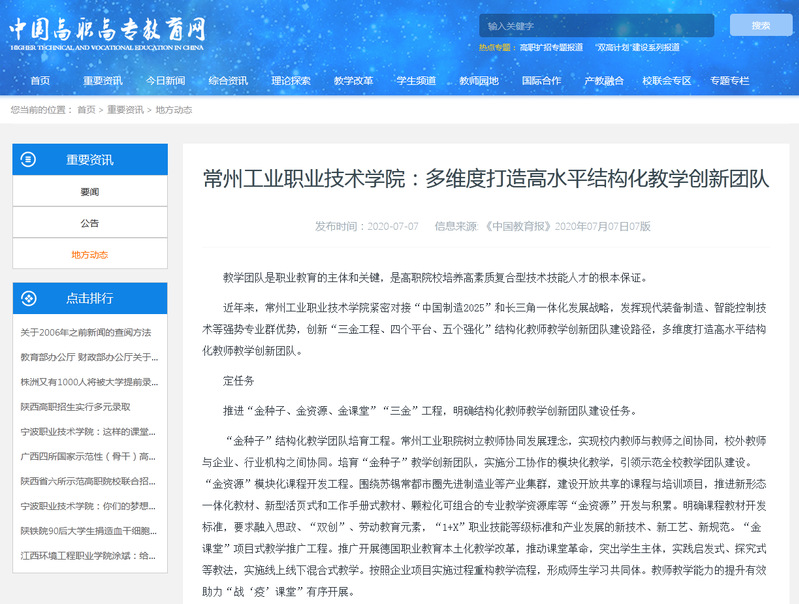Go to 今日新闻 in the navigation bar
Viewport: 799px width, 604px height.
pyautogui.click(x=165, y=81)
